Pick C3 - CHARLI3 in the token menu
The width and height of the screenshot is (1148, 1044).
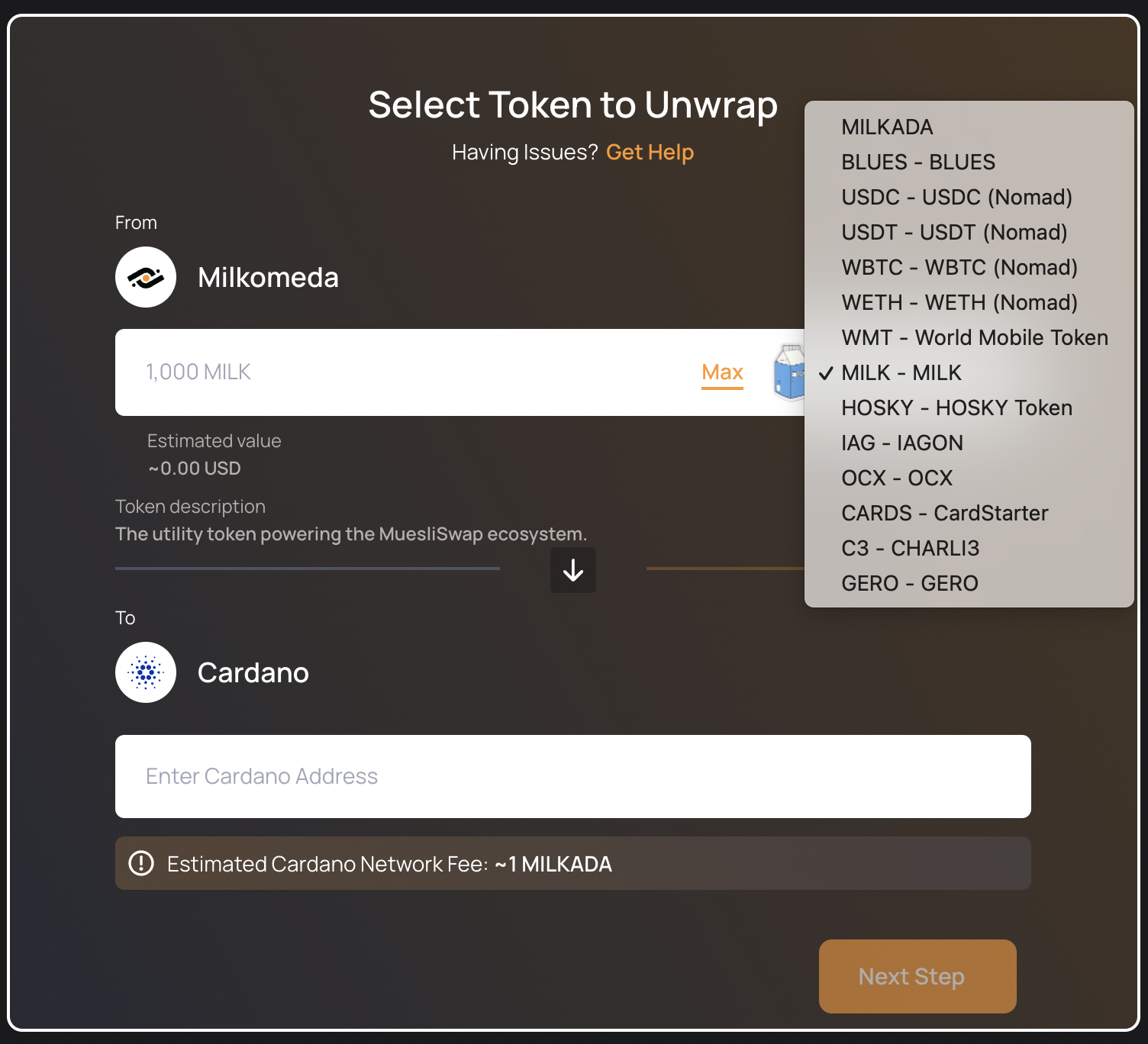(x=910, y=548)
